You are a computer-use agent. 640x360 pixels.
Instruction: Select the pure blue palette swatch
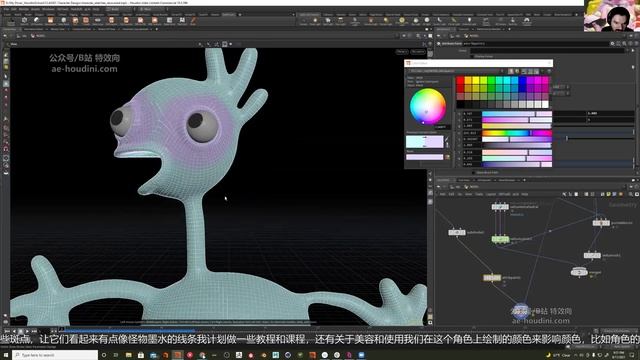pos(522,80)
